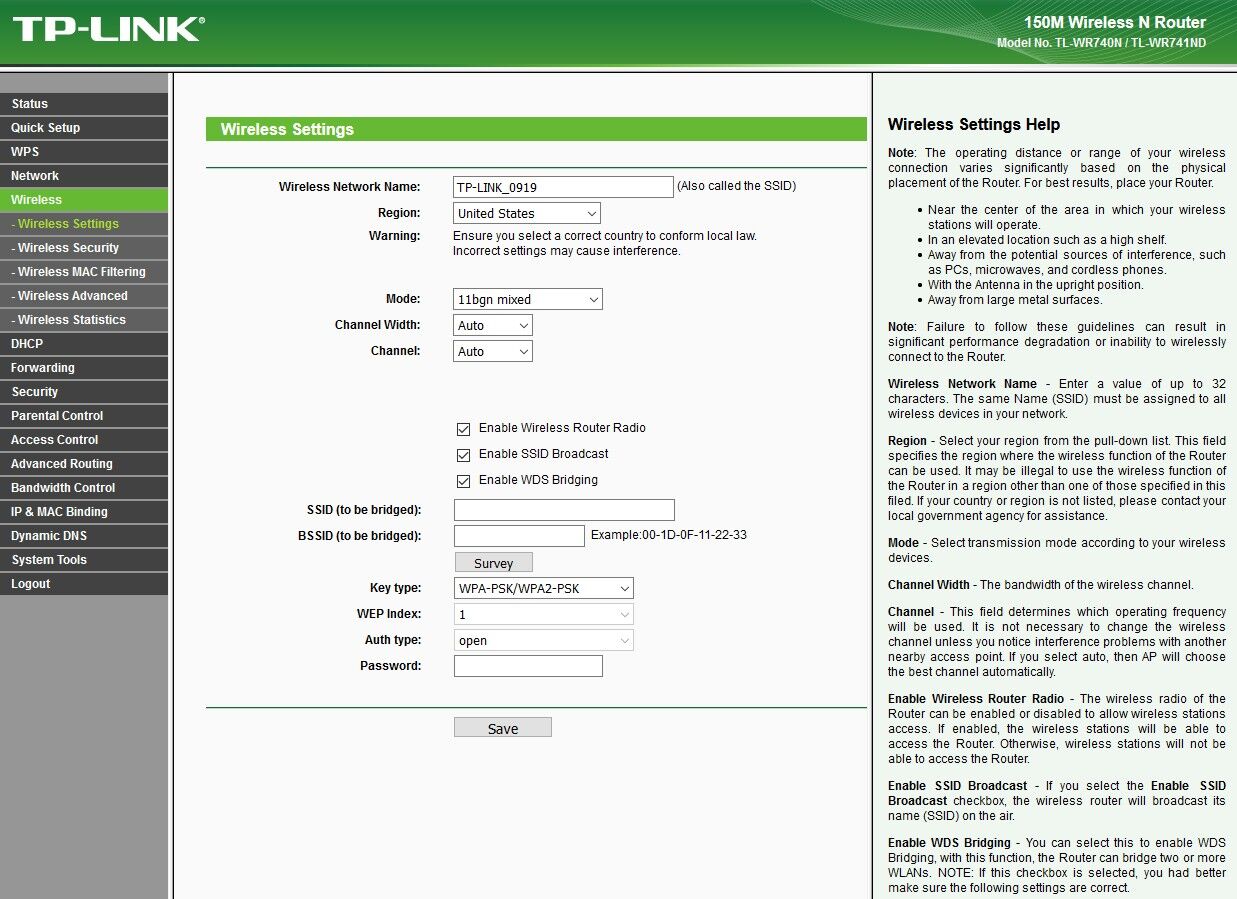Select Forwarding in the sidebar
Screen dimensions: 1237x899
tap(84, 368)
